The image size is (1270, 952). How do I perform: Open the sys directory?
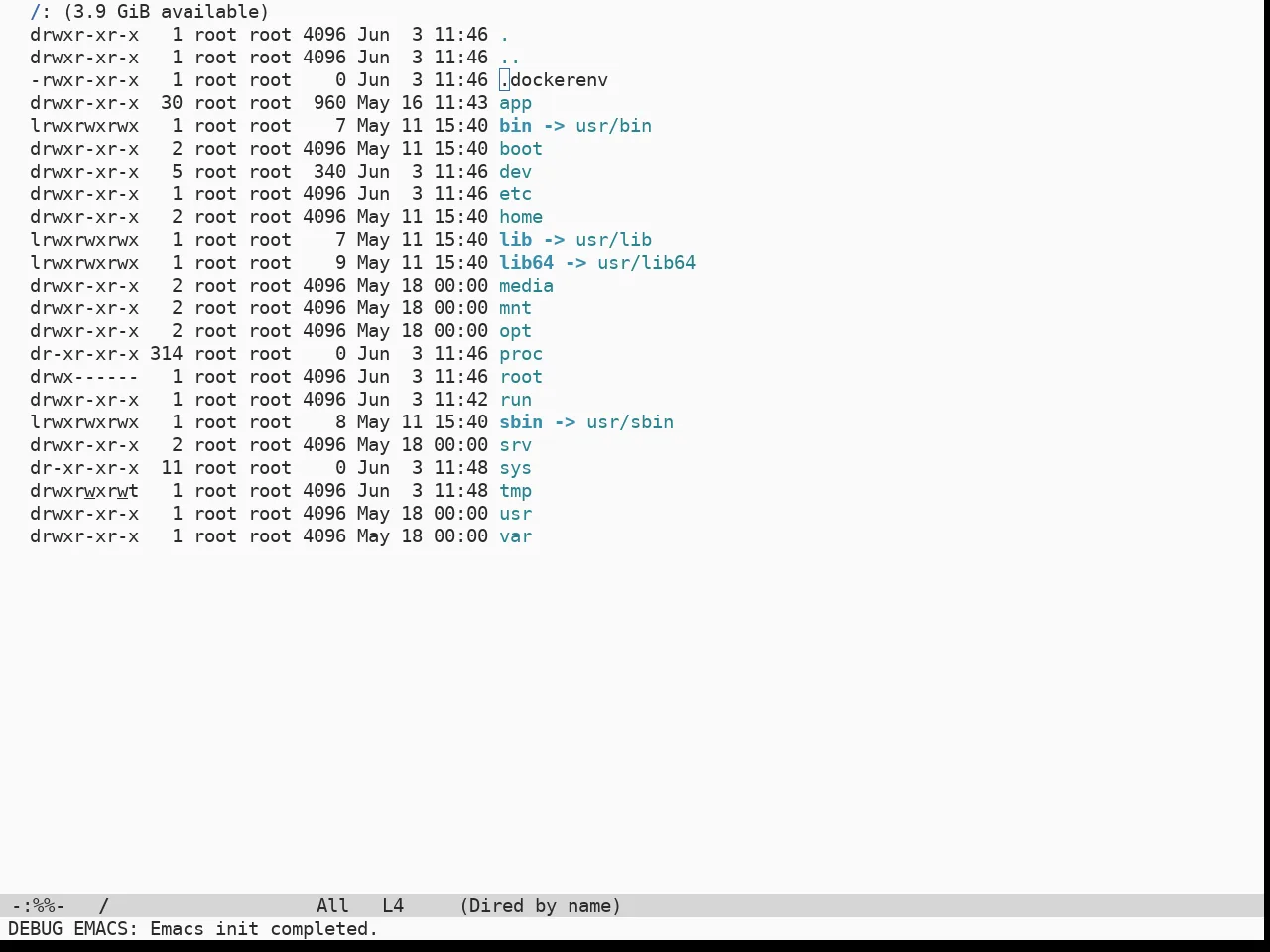pyautogui.click(x=515, y=468)
